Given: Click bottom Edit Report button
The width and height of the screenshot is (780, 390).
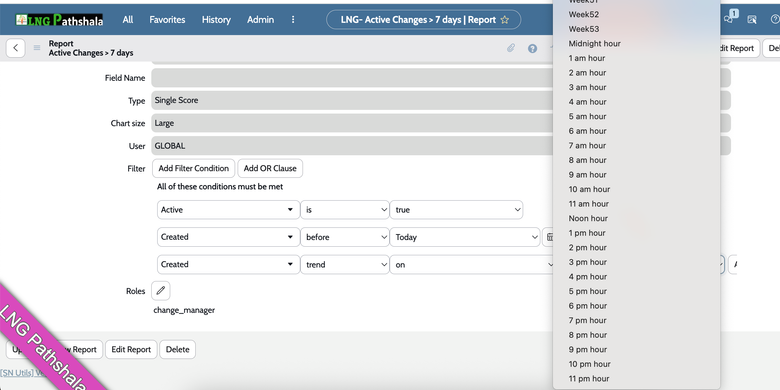Looking at the screenshot, I should tap(131, 350).
